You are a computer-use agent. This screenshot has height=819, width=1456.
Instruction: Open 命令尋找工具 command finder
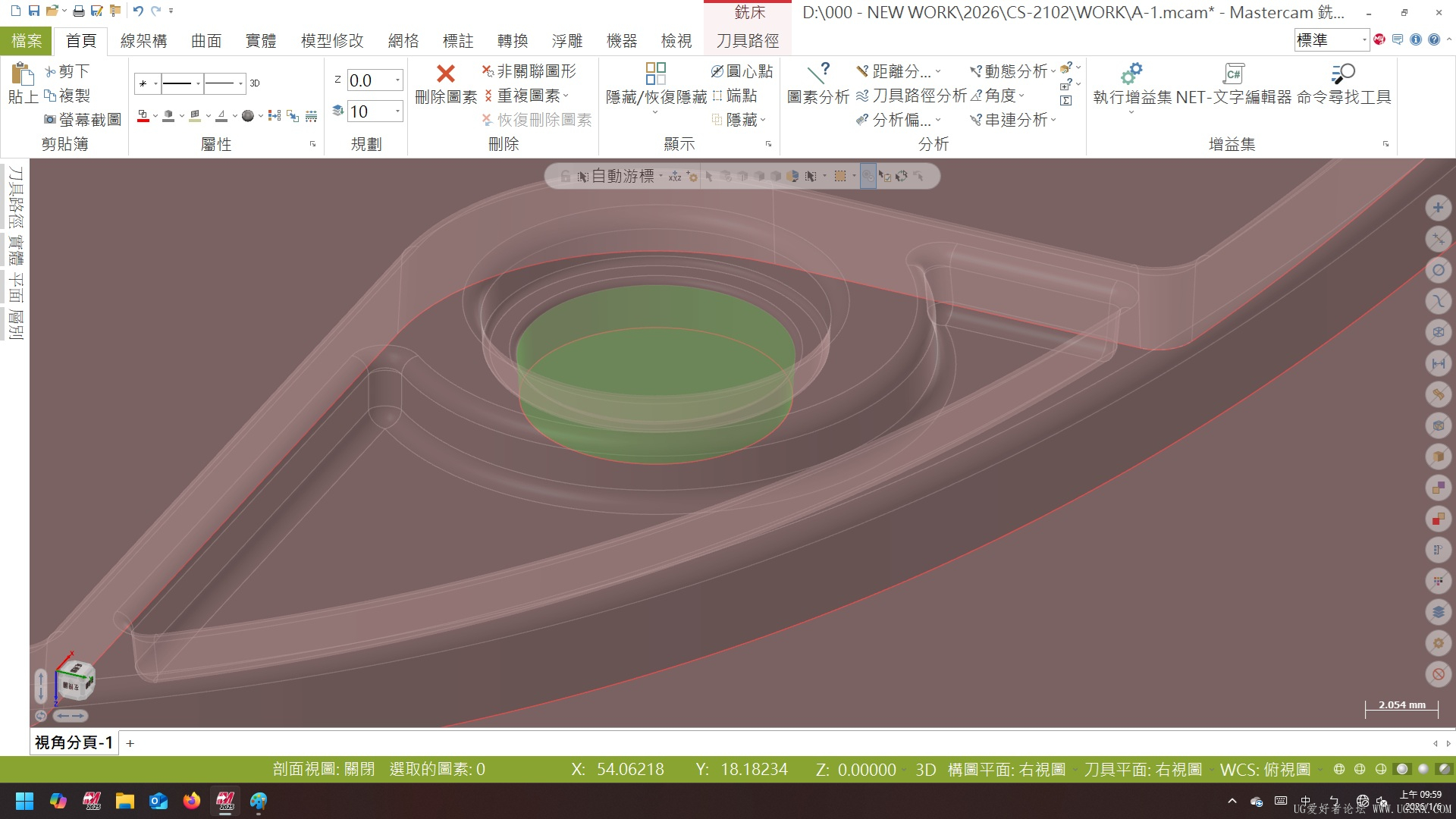tap(1343, 74)
